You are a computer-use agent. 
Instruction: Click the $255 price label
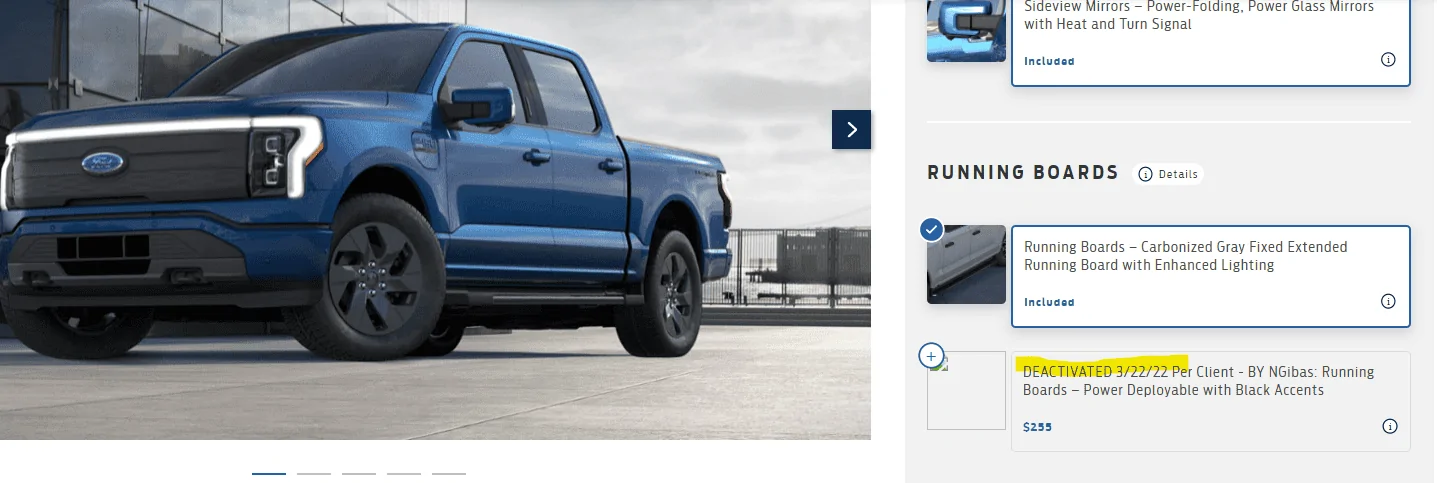(1037, 427)
